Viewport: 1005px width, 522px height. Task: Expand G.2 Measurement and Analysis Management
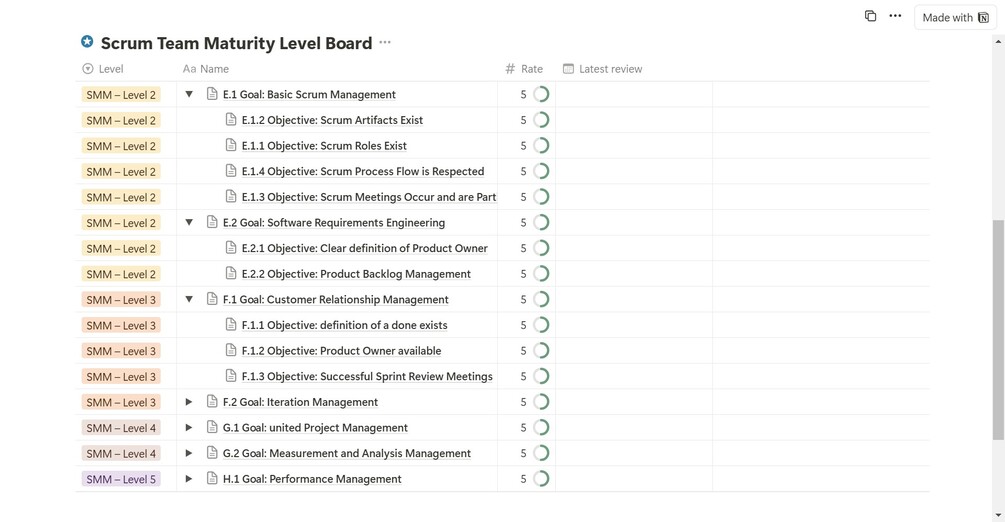point(189,454)
